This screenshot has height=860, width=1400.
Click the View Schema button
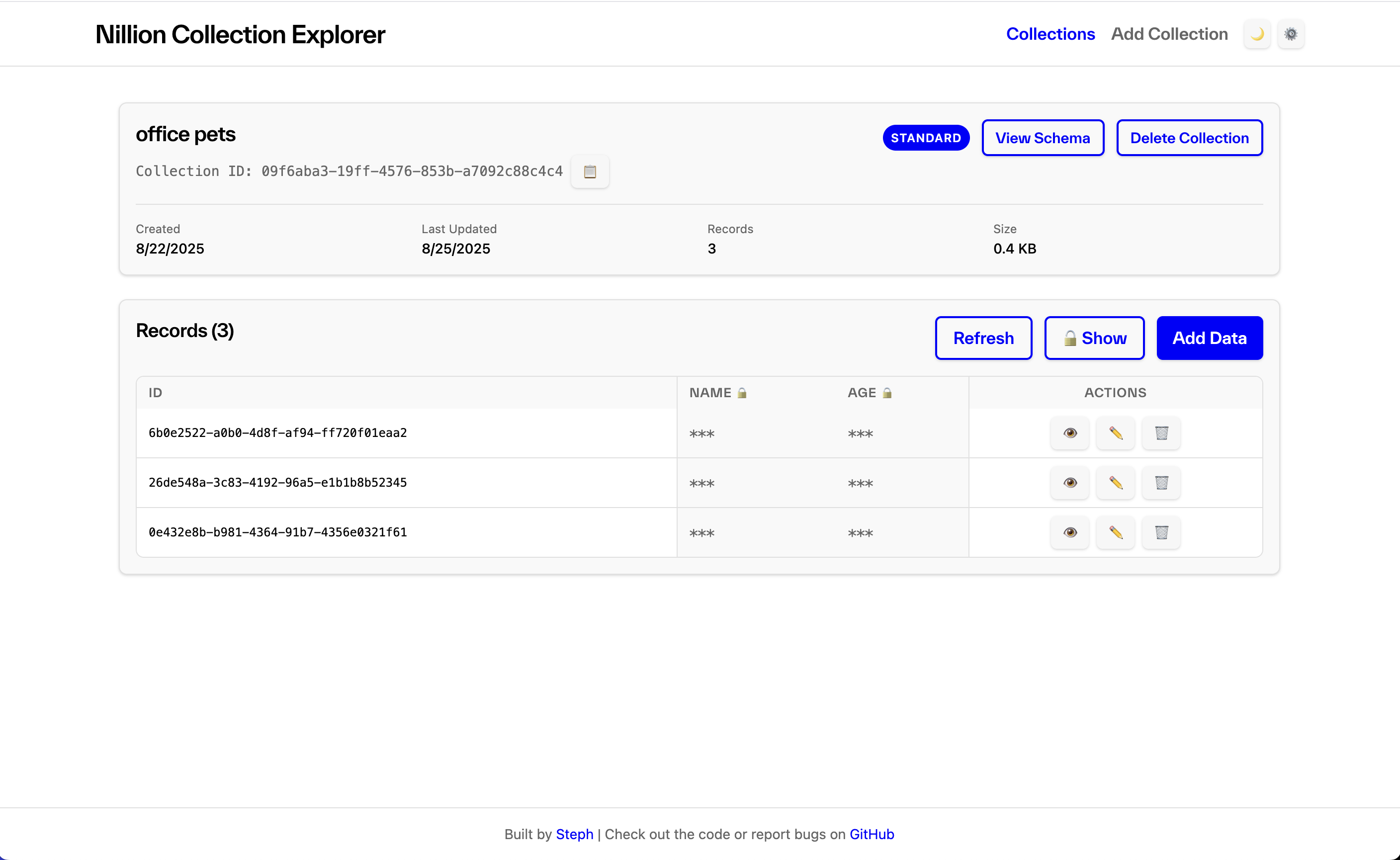pyautogui.click(x=1042, y=138)
